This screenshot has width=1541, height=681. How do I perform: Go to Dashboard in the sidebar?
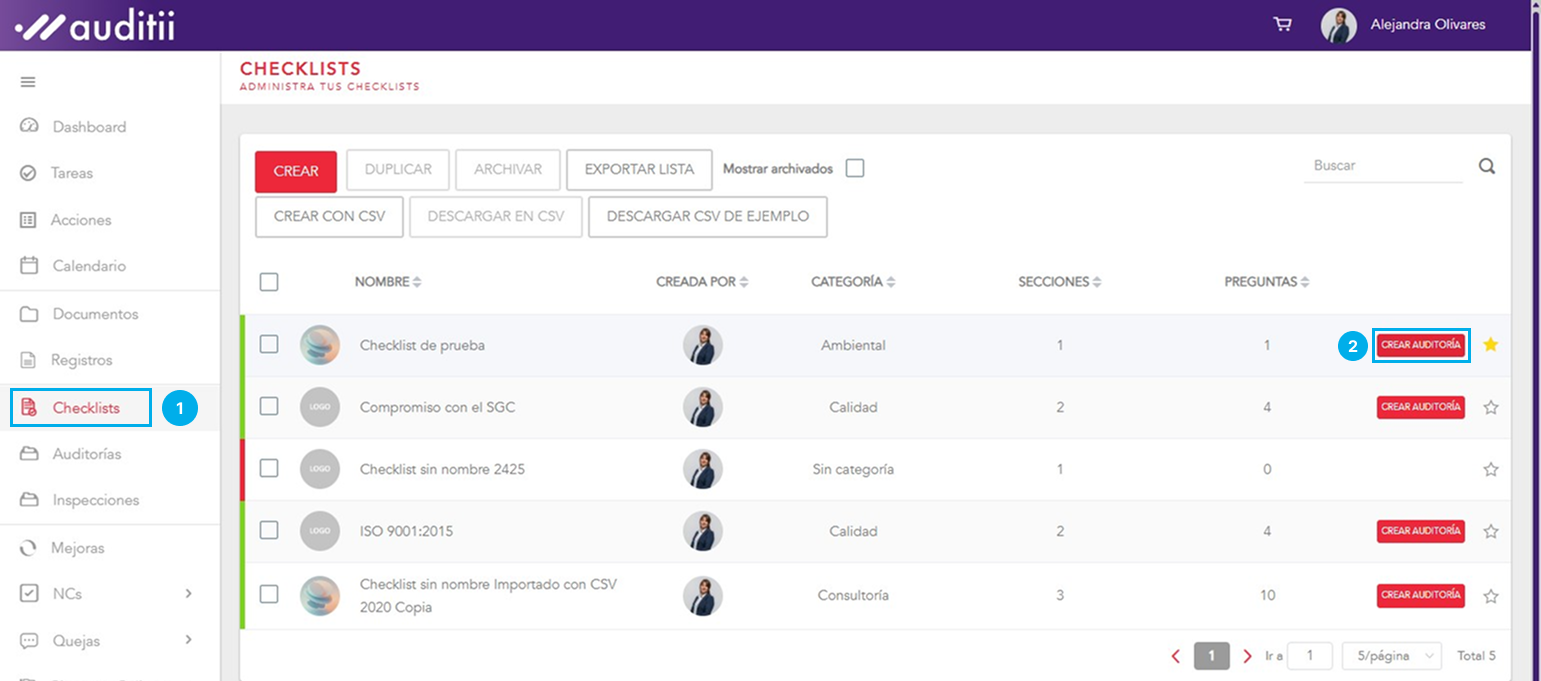point(88,127)
